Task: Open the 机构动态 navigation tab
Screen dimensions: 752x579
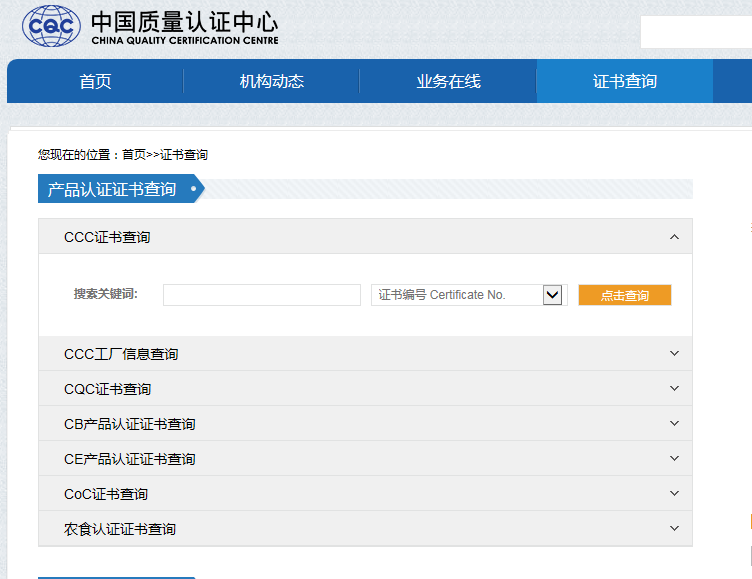Action: point(271,82)
